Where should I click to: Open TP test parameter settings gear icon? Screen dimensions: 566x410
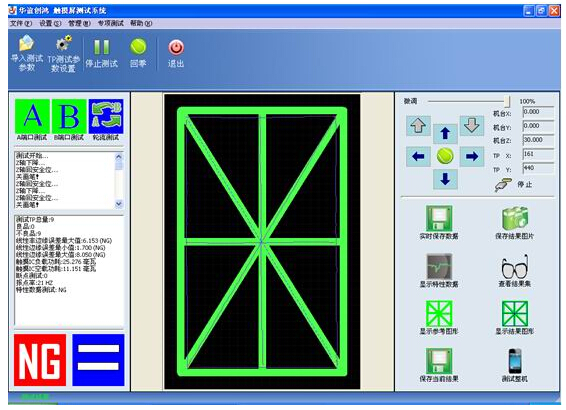point(64,43)
